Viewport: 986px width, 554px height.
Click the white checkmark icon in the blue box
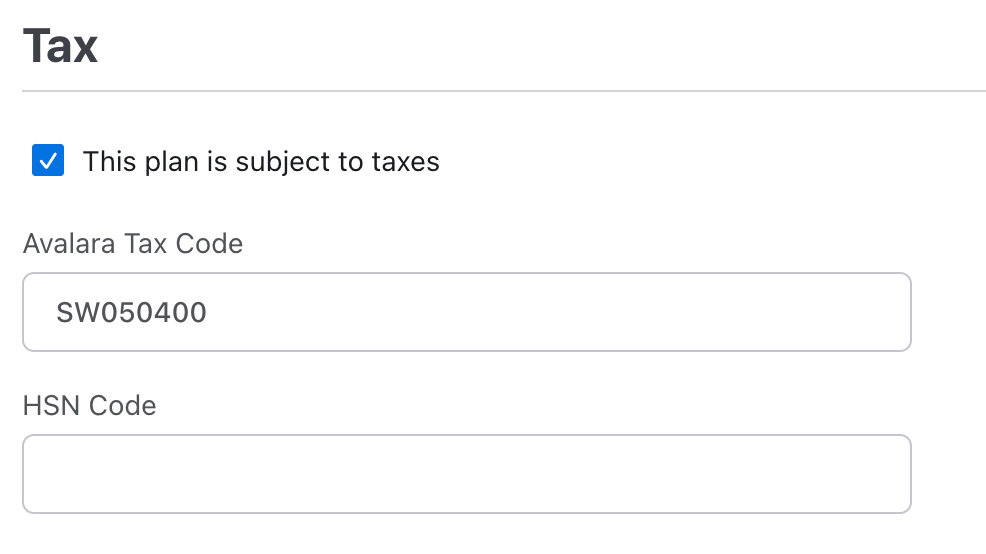(x=48, y=161)
